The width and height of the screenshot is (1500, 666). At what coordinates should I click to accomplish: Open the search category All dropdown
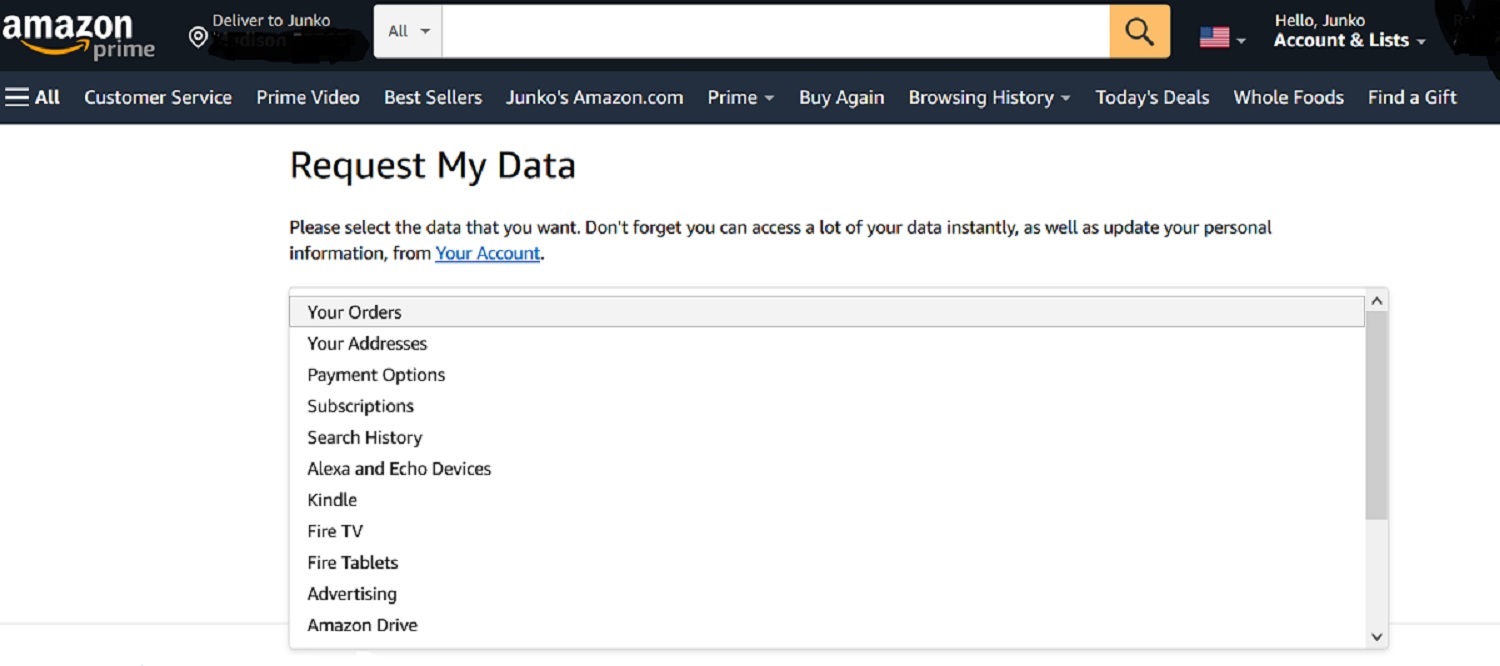coord(408,31)
